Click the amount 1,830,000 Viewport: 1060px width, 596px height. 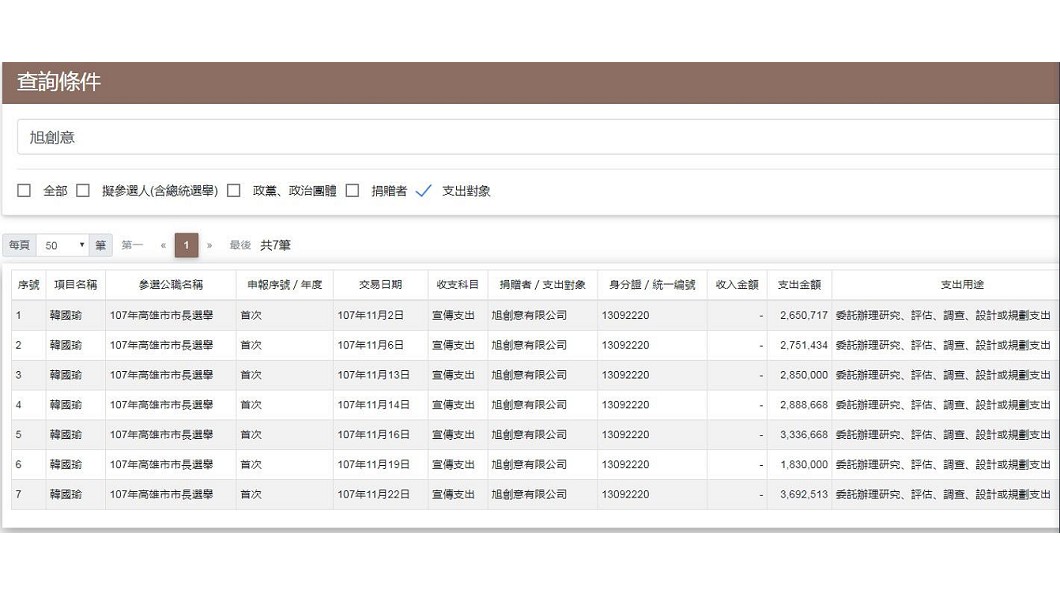tap(804, 464)
